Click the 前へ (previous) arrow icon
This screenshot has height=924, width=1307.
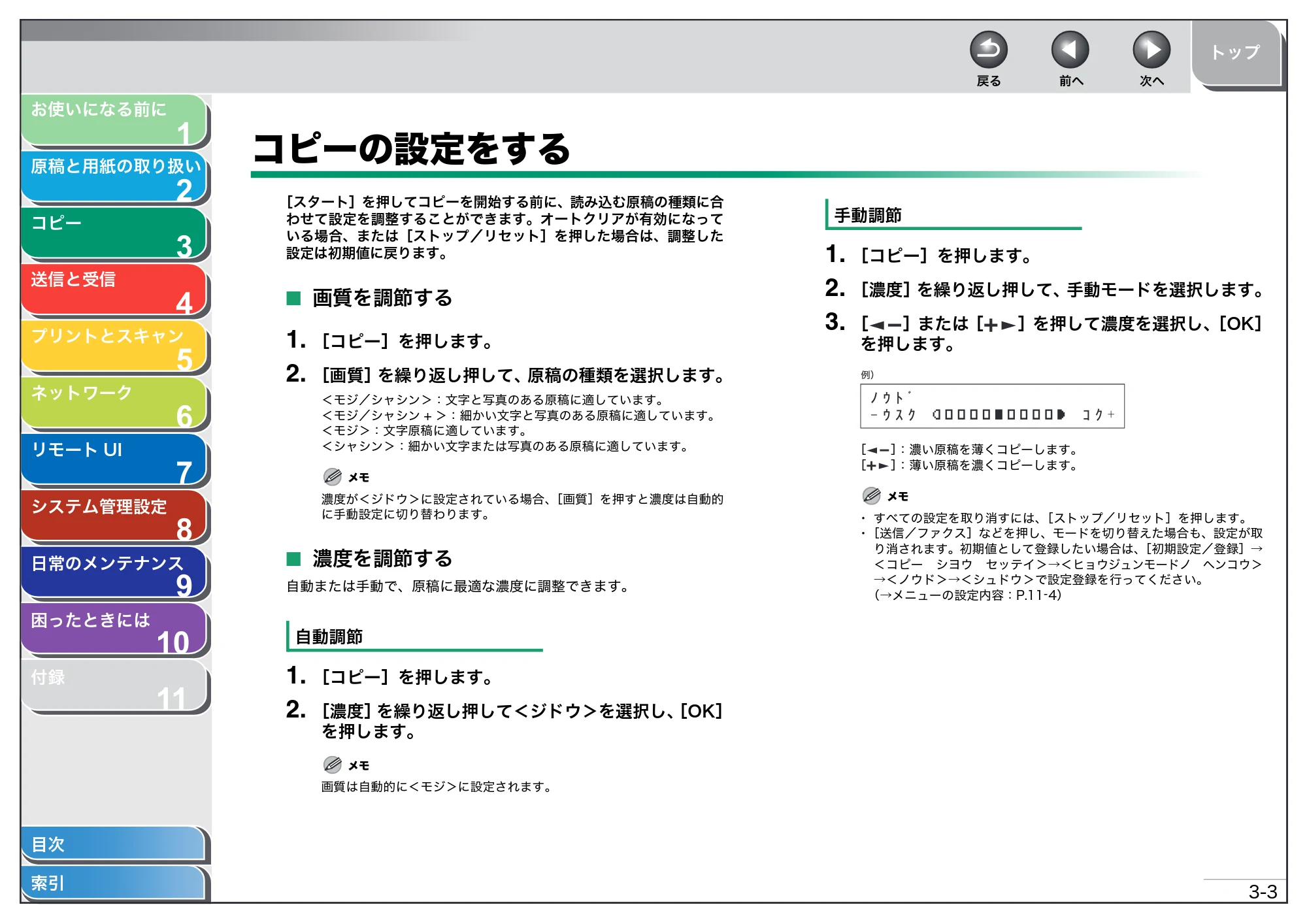click(1070, 50)
